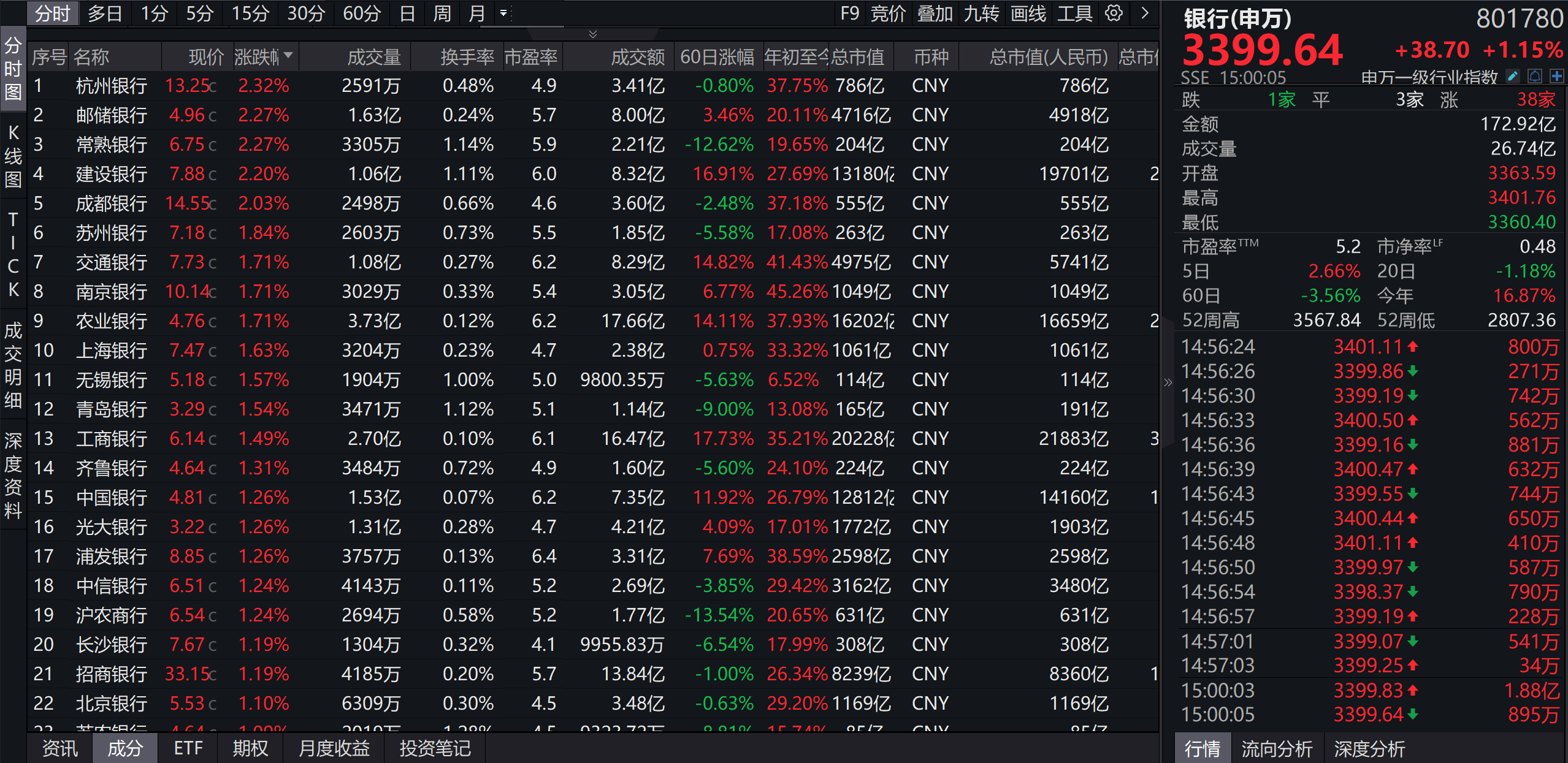
Task: Open 工具 tools menu
Action: (1074, 13)
